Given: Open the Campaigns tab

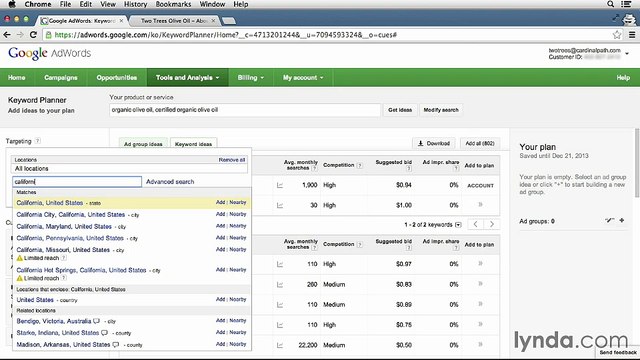Looking at the screenshot, I should click(61, 78).
